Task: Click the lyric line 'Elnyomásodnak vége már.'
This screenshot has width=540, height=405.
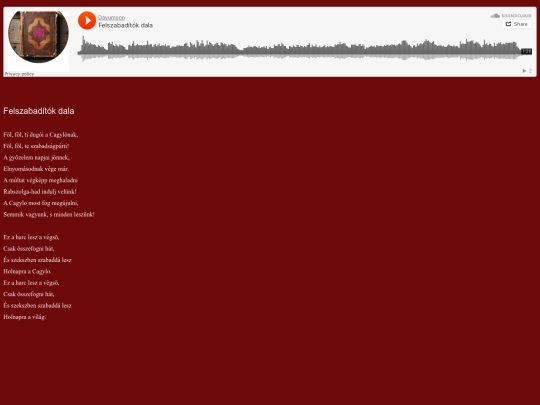Action: (x=36, y=169)
